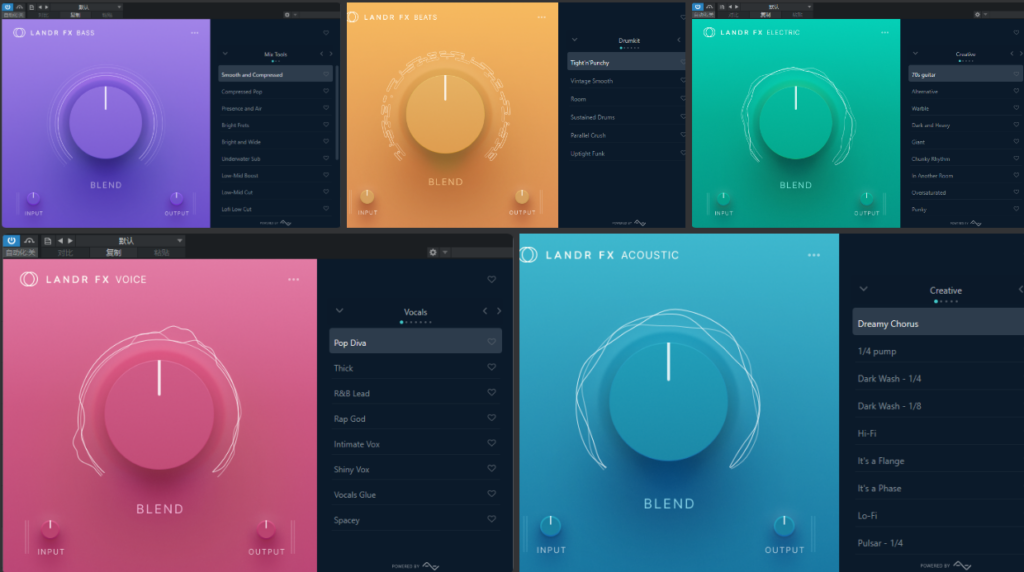Choose the Tight'n'Punchy preset in Beats
The width and height of the screenshot is (1024, 572).
pos(626,63)
